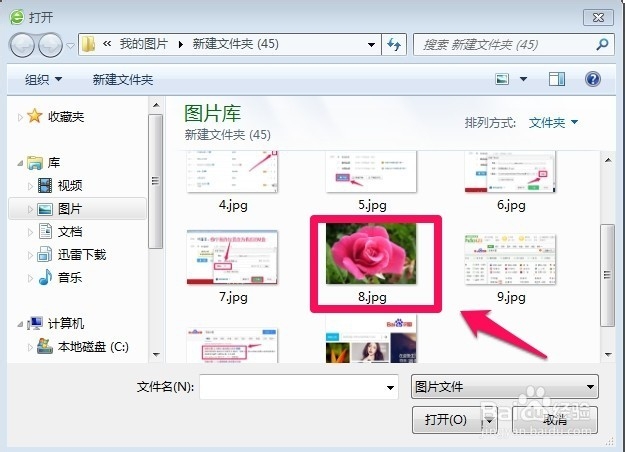The height and width of the screenshot is (452, 625).
Task: Click the 文档 document icon
Action: pyautogui.click(x=45, y=231)
